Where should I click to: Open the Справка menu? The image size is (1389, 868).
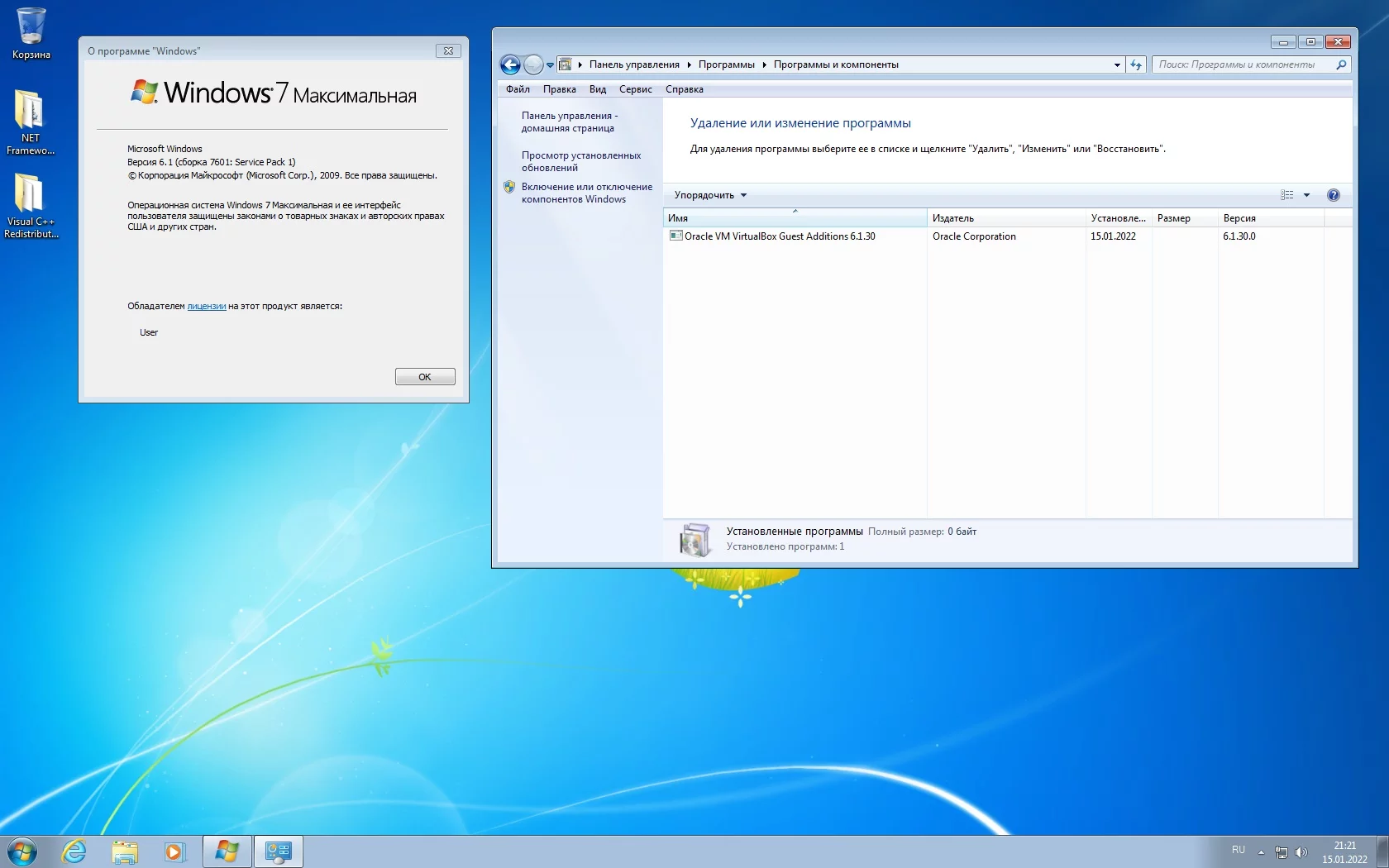click(685, 89)
